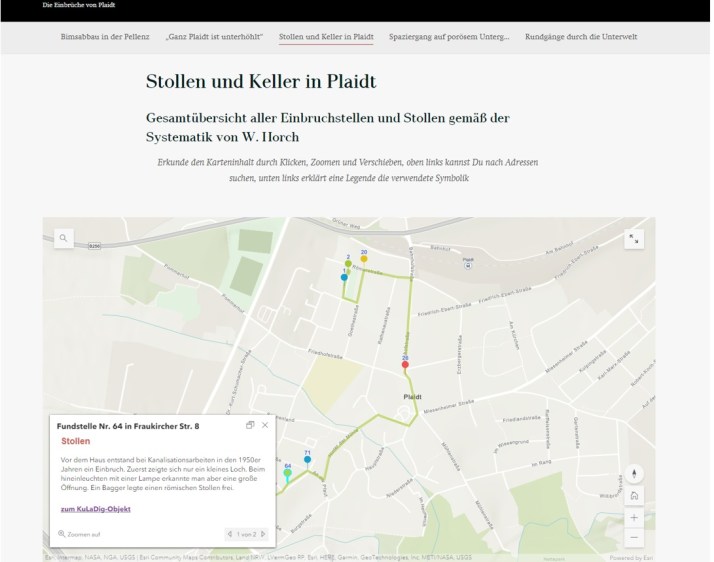
Task: Go to previous popup feature
Action: pyautogui.click(x=230, y=534)
